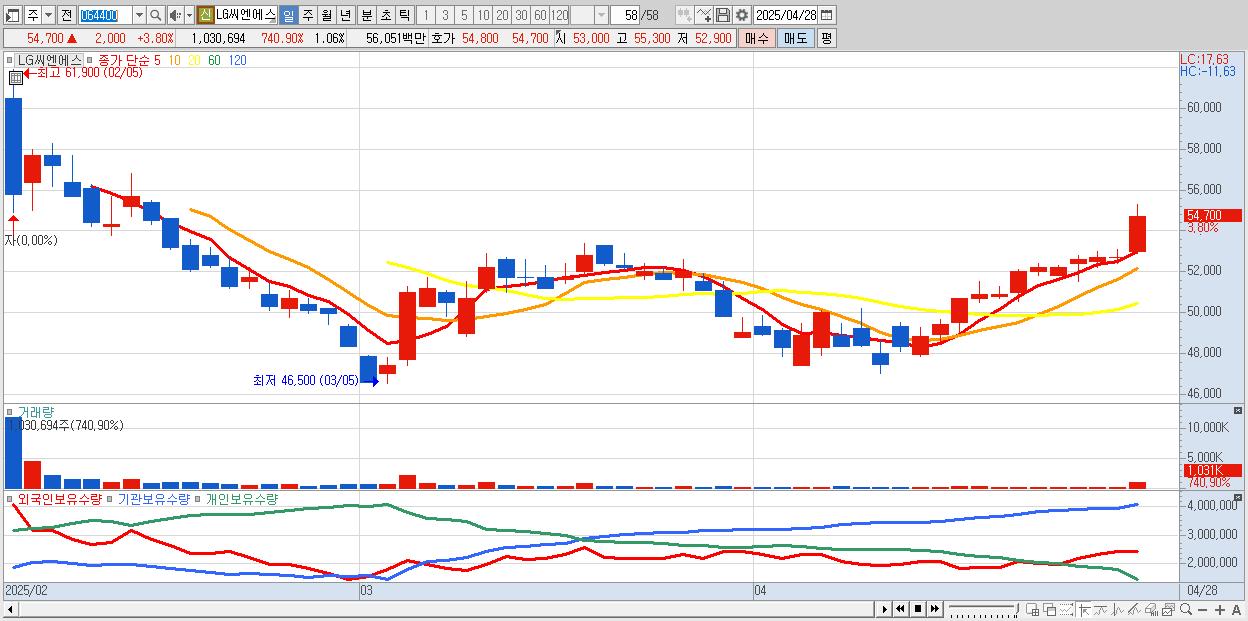Click the moving-average line icon at bottom
1248x621 pixels.
pos(1101,609)
